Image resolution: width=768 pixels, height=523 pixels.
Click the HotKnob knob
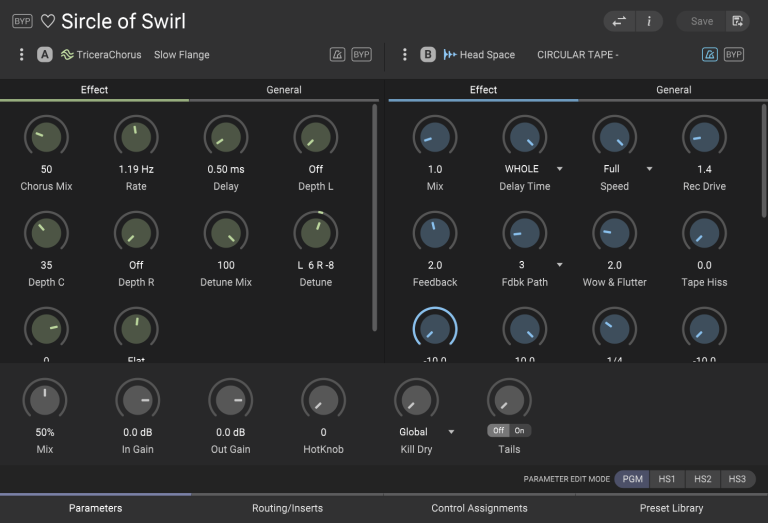pyautogui.click(x=323, y=400)
